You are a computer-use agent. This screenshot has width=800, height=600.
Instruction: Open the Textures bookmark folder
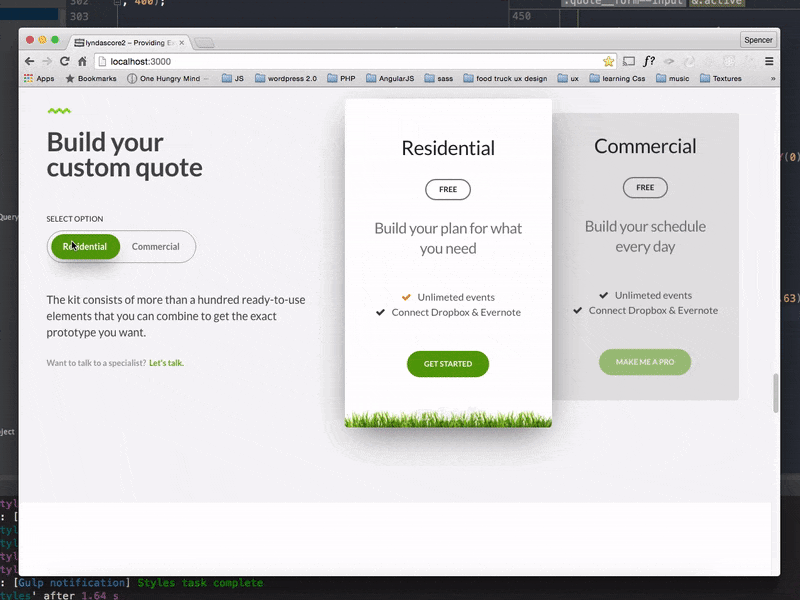click(x=721, y=79)
